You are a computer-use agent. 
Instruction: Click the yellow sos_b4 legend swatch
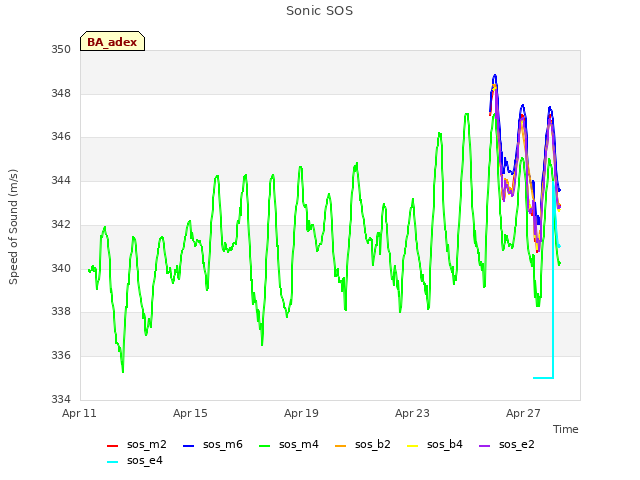[413, 446]
